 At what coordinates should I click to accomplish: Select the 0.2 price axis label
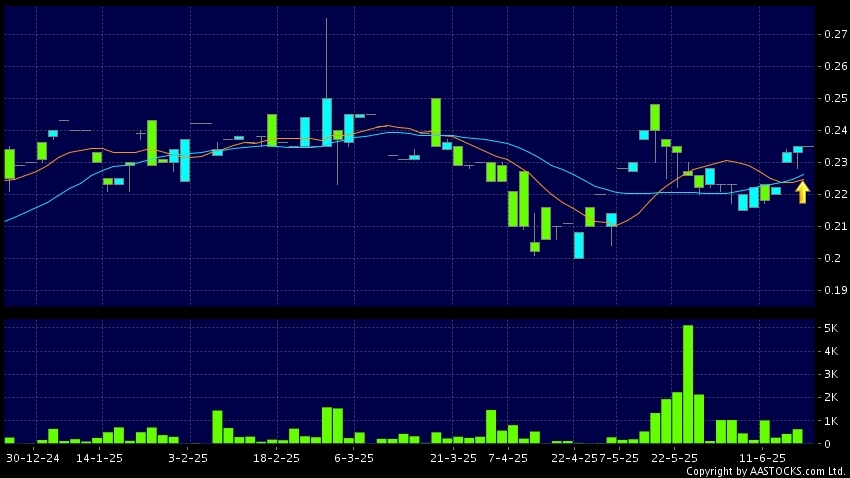[x=833, y=258]
